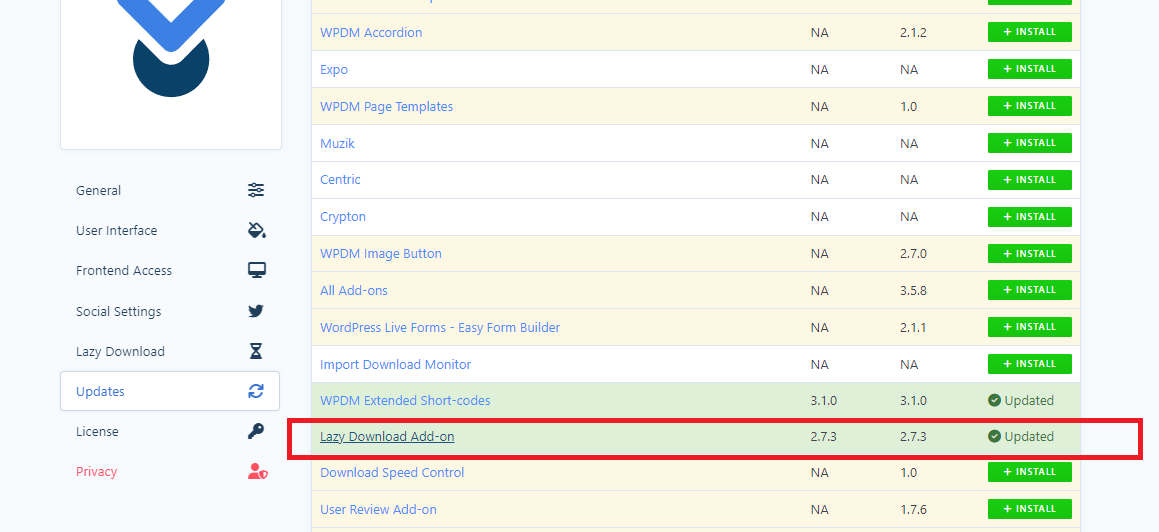Switch to Frontend Access tab

point(170,270)
